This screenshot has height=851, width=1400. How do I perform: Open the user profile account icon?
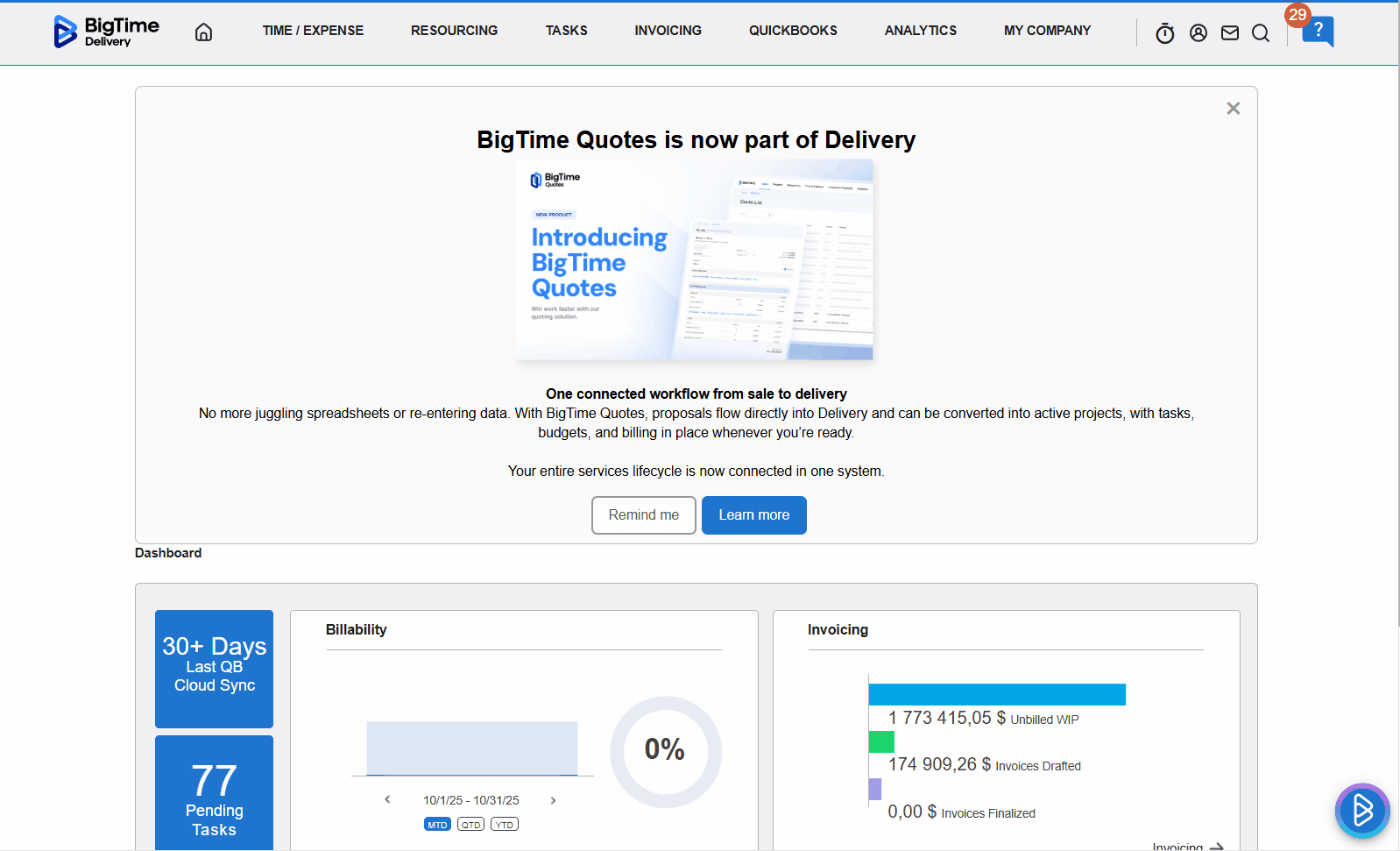coord(1198,33)
